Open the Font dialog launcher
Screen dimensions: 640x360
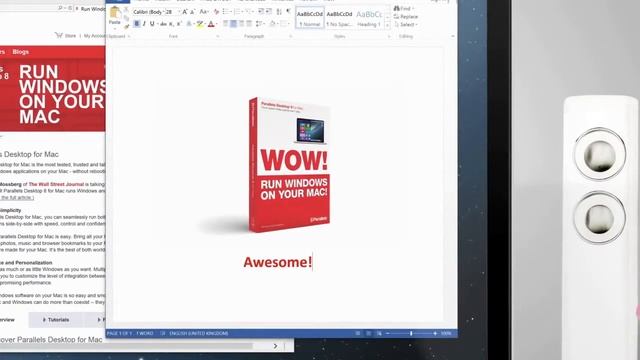(x=218, y=36)
